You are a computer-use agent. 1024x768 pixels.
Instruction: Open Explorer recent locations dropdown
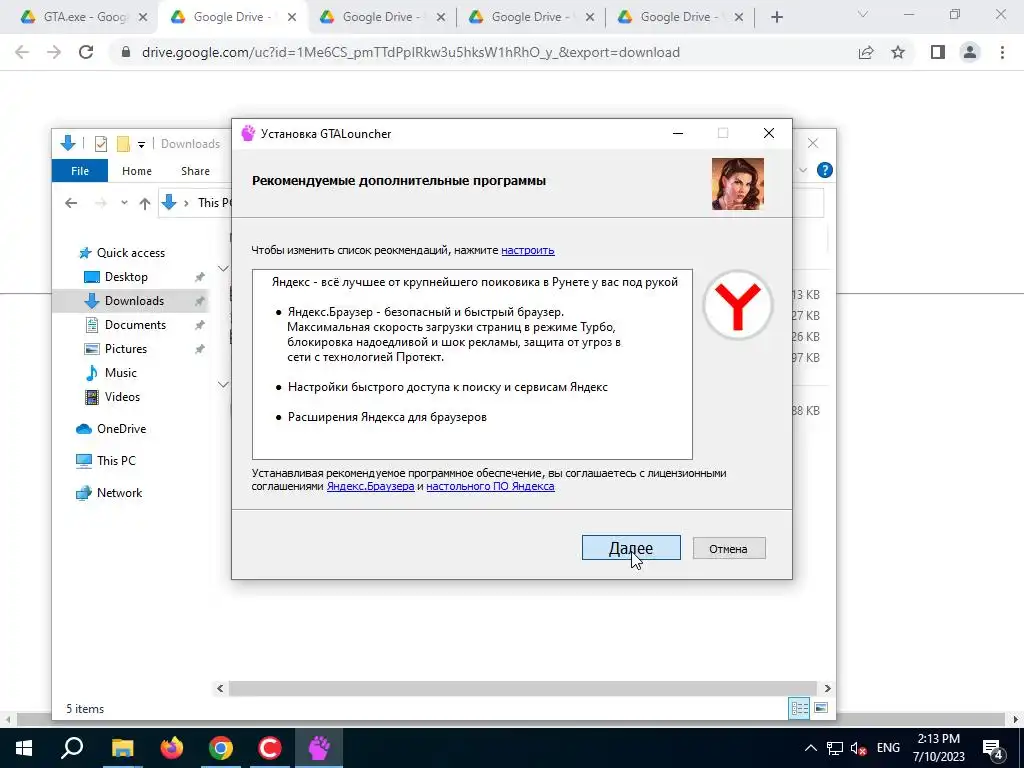tap(124, 203)
